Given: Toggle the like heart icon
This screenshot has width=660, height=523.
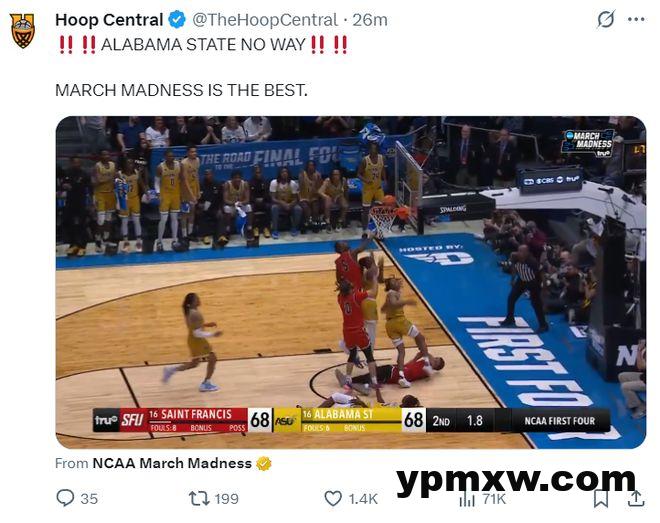Looking at the screenshot, I should (x=333, y=498).
